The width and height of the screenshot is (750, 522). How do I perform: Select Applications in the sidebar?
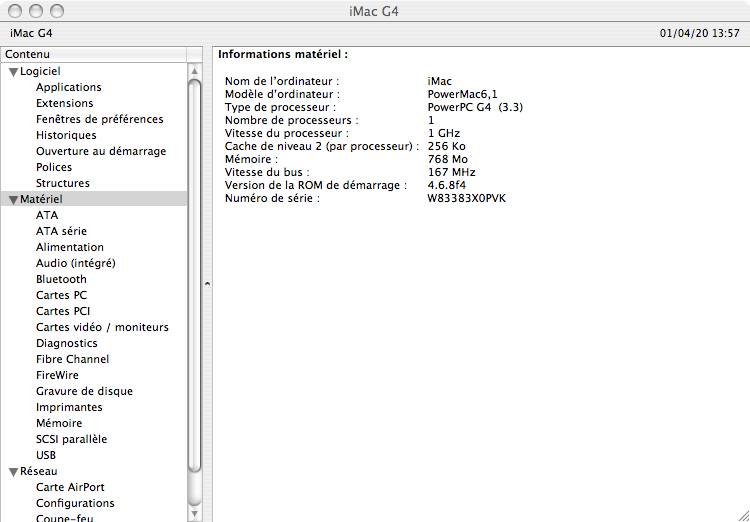[x=68, y=87]
